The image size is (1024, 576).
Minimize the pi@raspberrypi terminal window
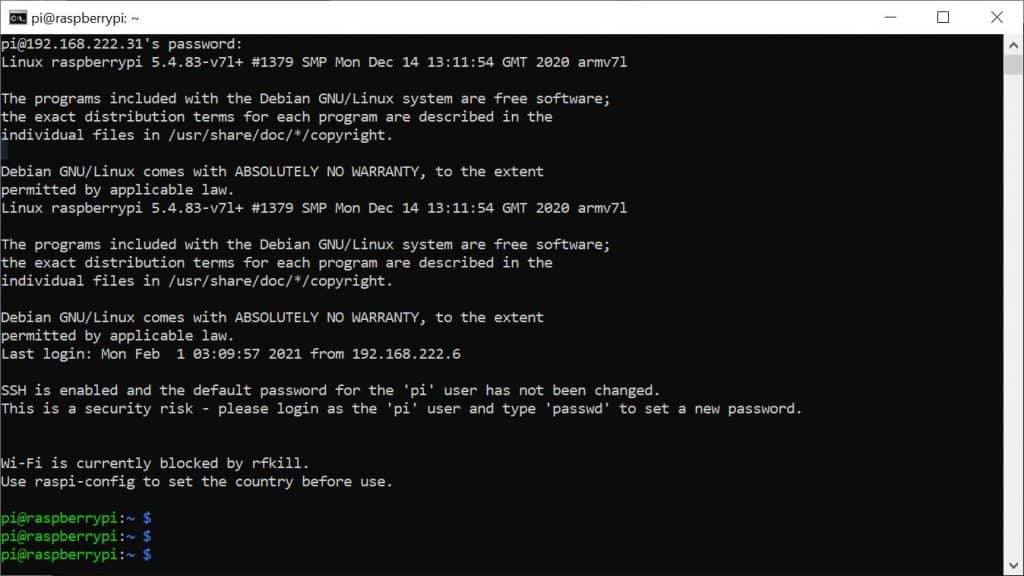890,18
